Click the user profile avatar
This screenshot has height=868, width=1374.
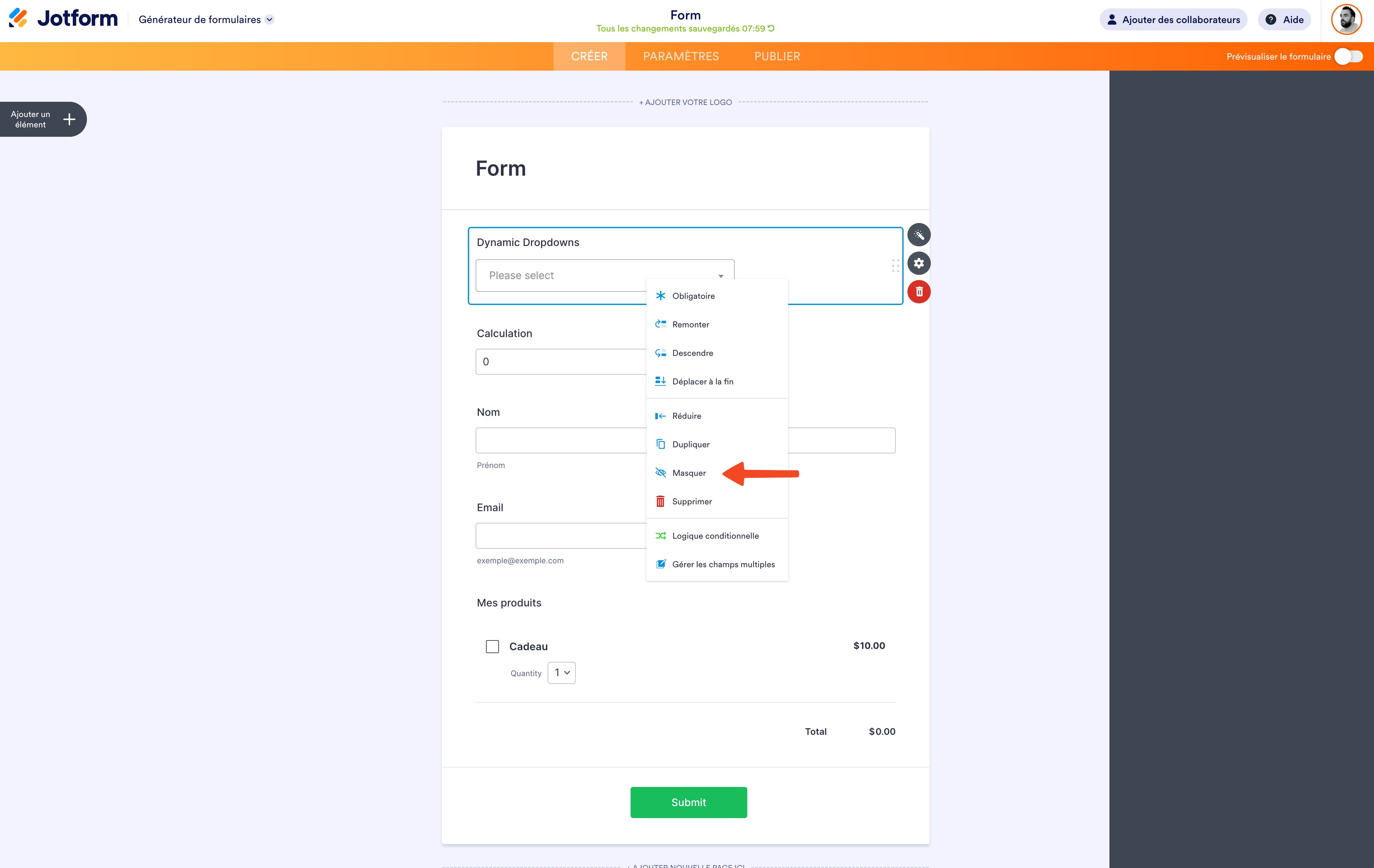click(x=1346, y=20)
